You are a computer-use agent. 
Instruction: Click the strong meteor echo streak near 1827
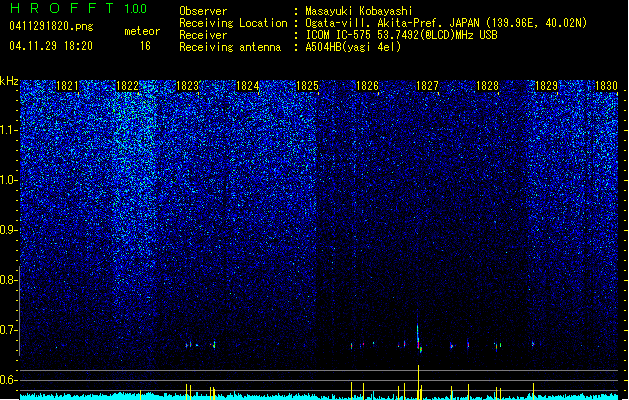coord(418,337)
